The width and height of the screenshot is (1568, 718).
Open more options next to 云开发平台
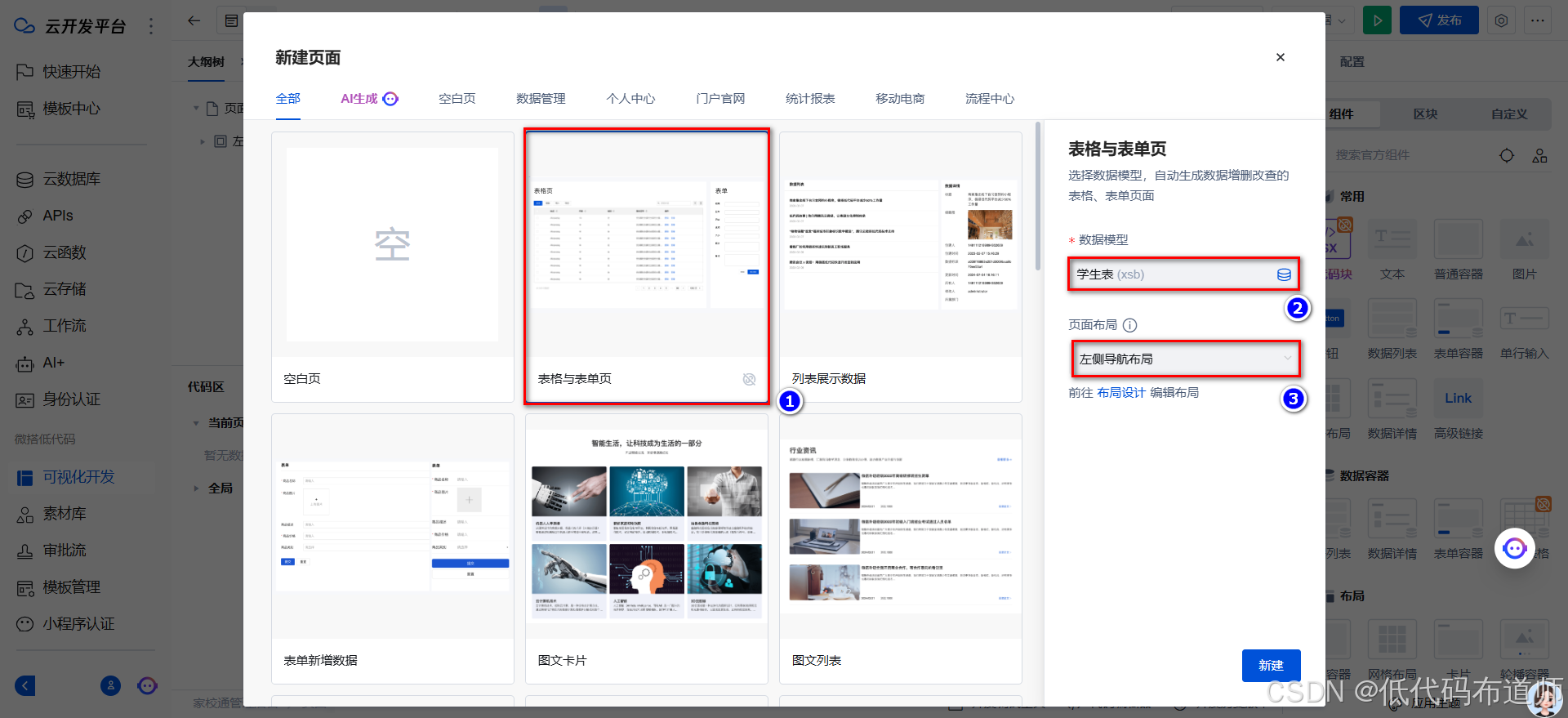pos(151,26)
